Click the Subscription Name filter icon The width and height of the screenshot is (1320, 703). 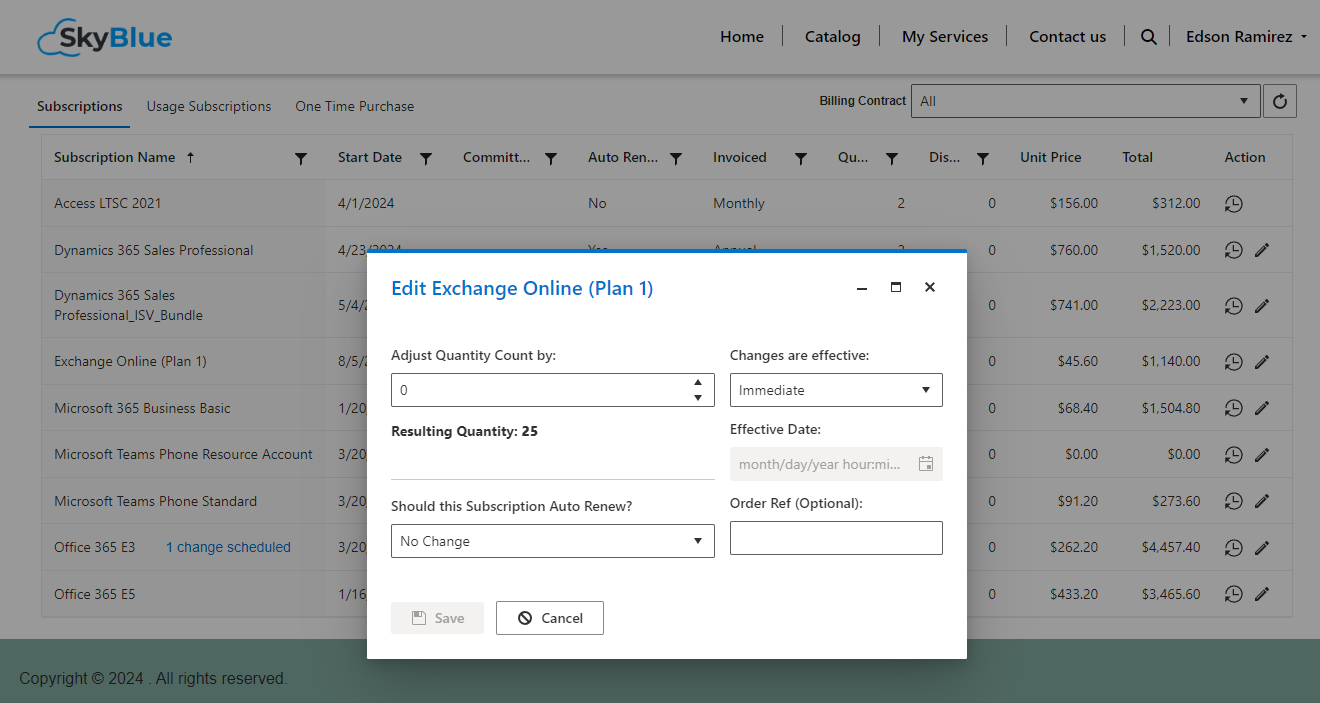click(x=301, y=158)
